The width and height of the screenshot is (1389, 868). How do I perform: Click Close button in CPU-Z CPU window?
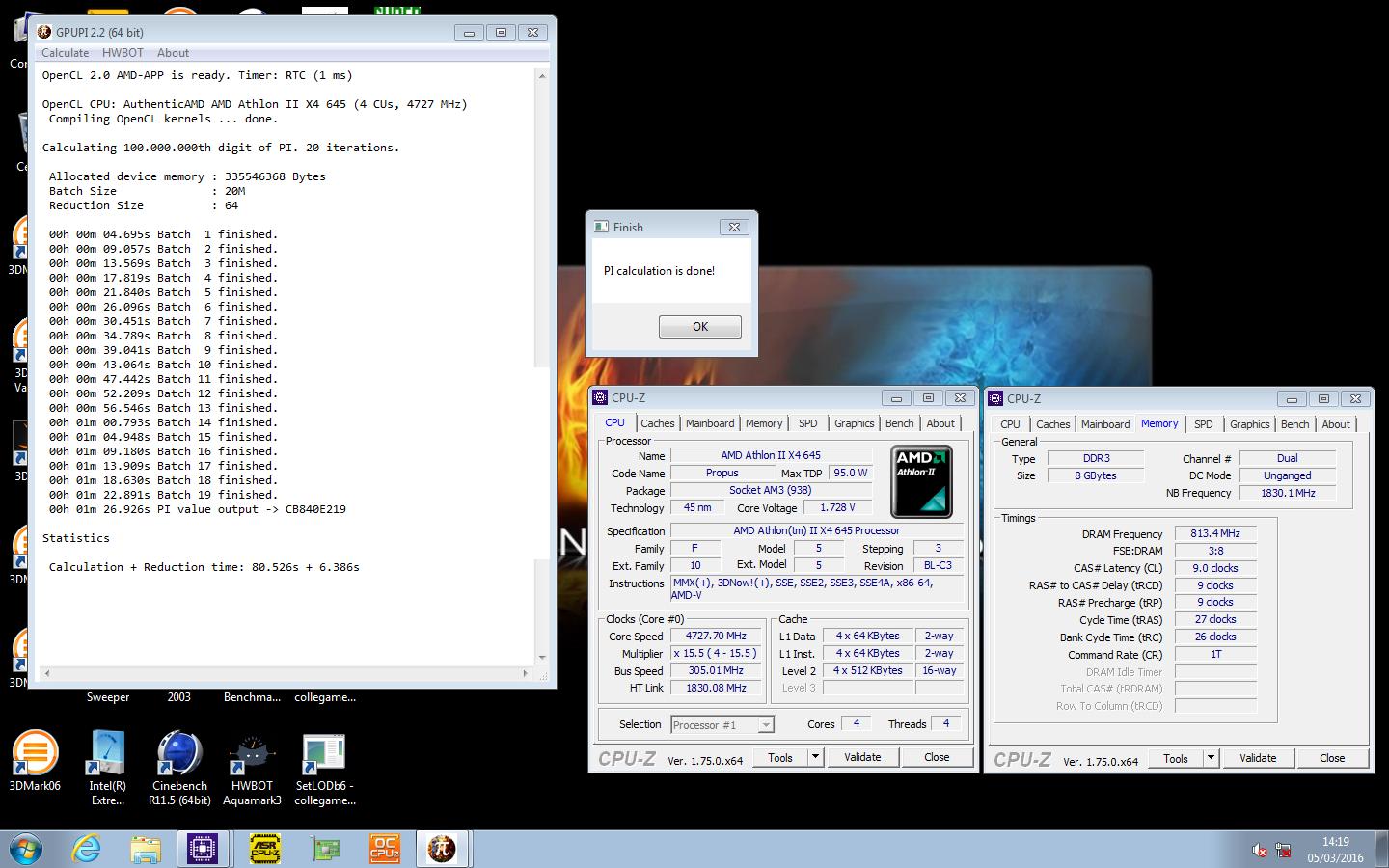(937, 757)
